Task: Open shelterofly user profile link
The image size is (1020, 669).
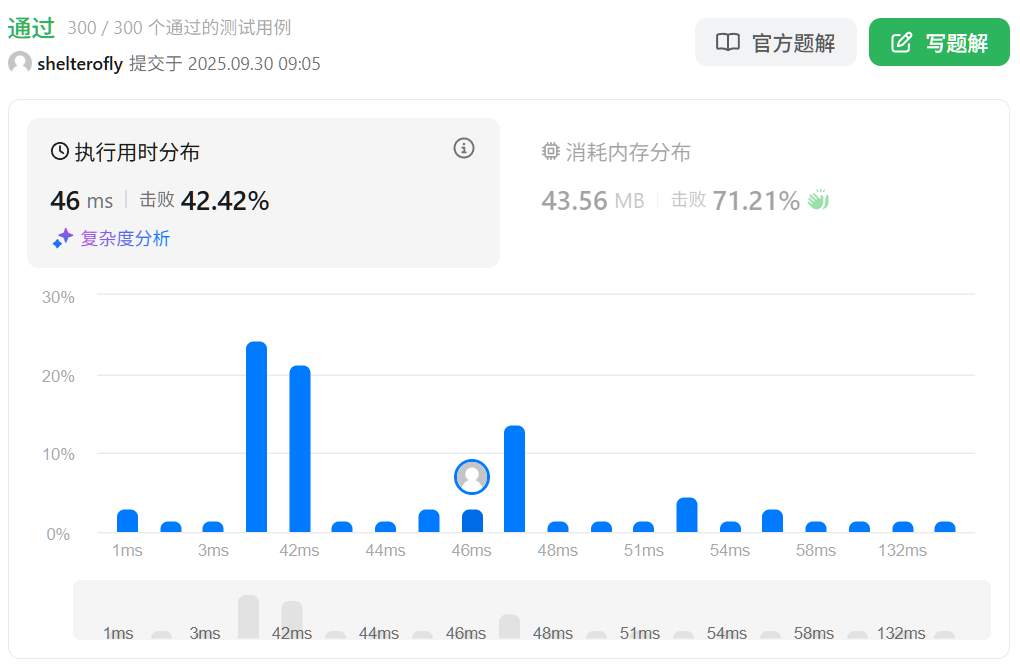Action: pos(80,64)
